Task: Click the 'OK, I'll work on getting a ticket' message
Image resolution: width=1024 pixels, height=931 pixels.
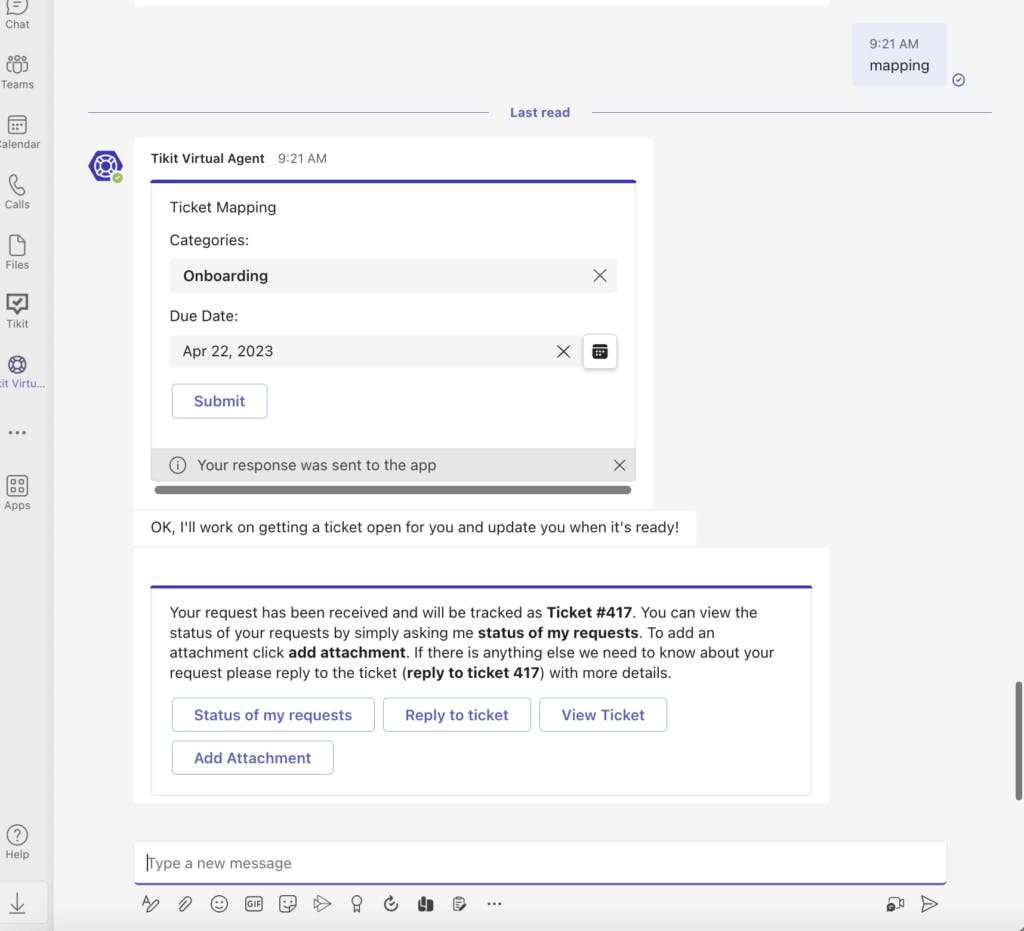Action: click(x=415, y=528)
